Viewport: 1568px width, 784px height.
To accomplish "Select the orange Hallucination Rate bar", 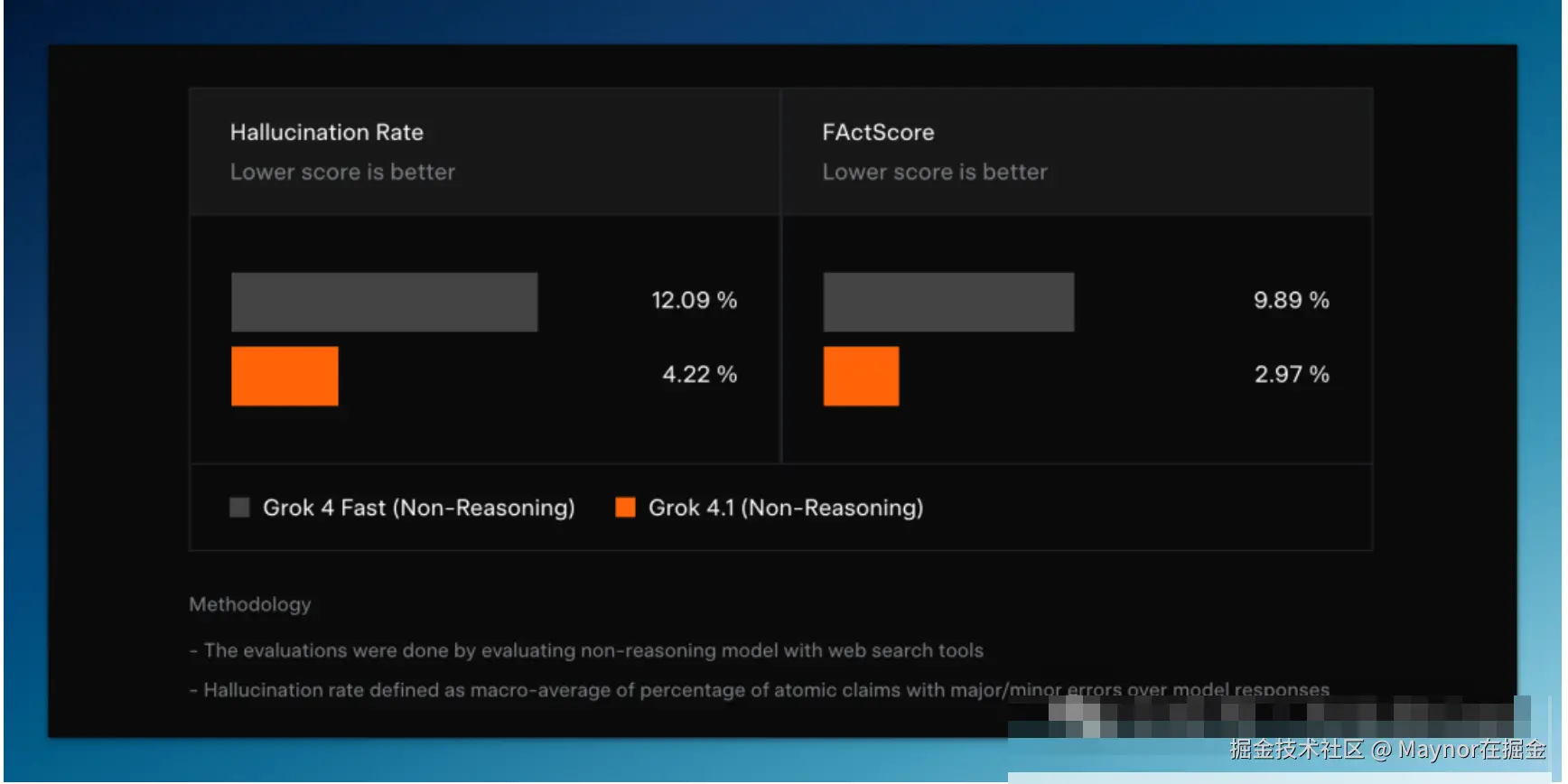I will 285,377.
